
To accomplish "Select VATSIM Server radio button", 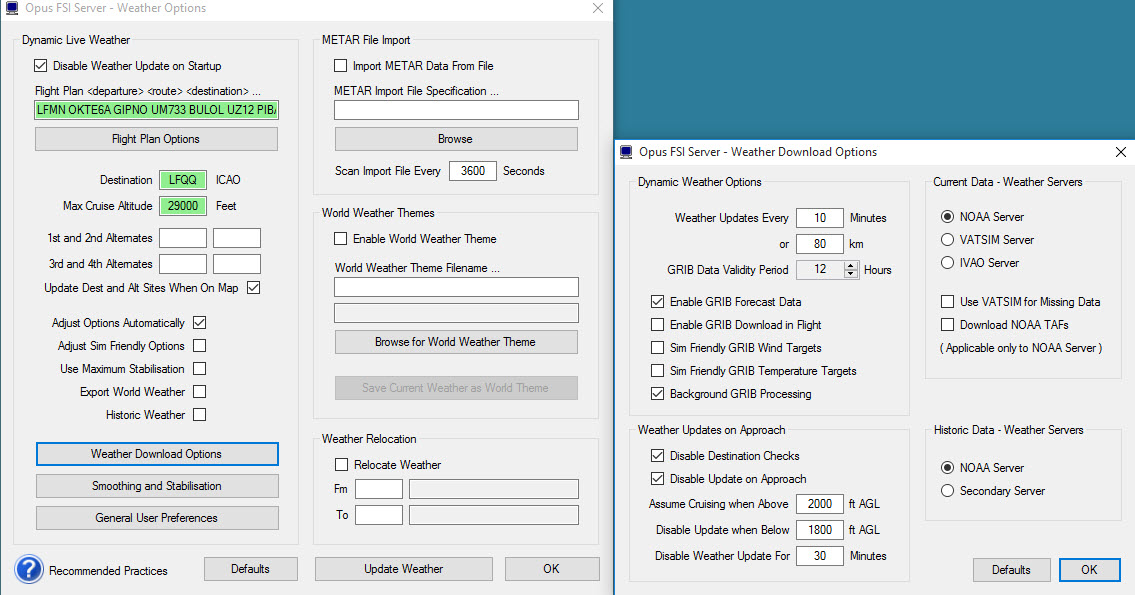I will [x=947, y=240].
